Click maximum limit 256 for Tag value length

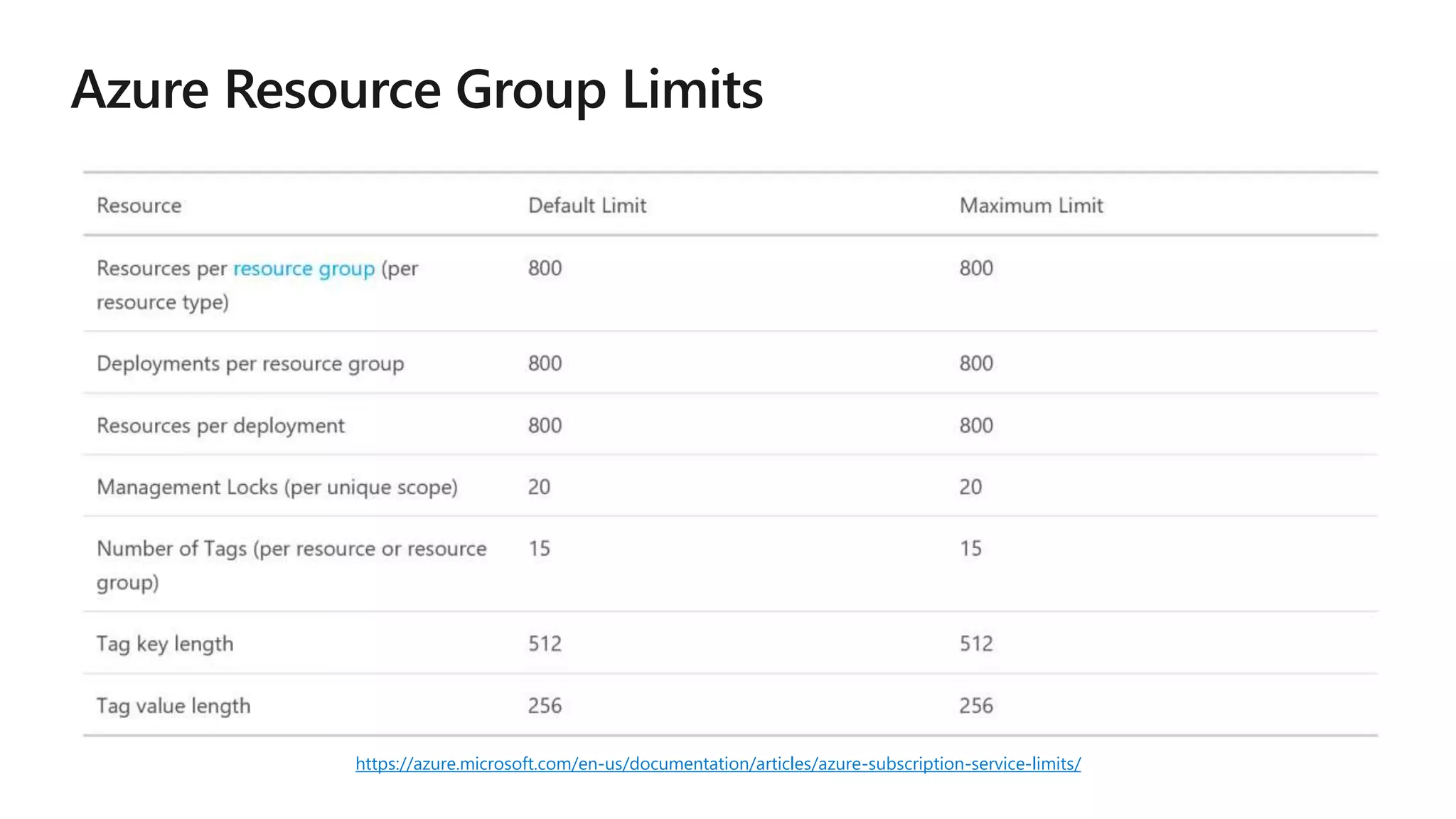977,705
